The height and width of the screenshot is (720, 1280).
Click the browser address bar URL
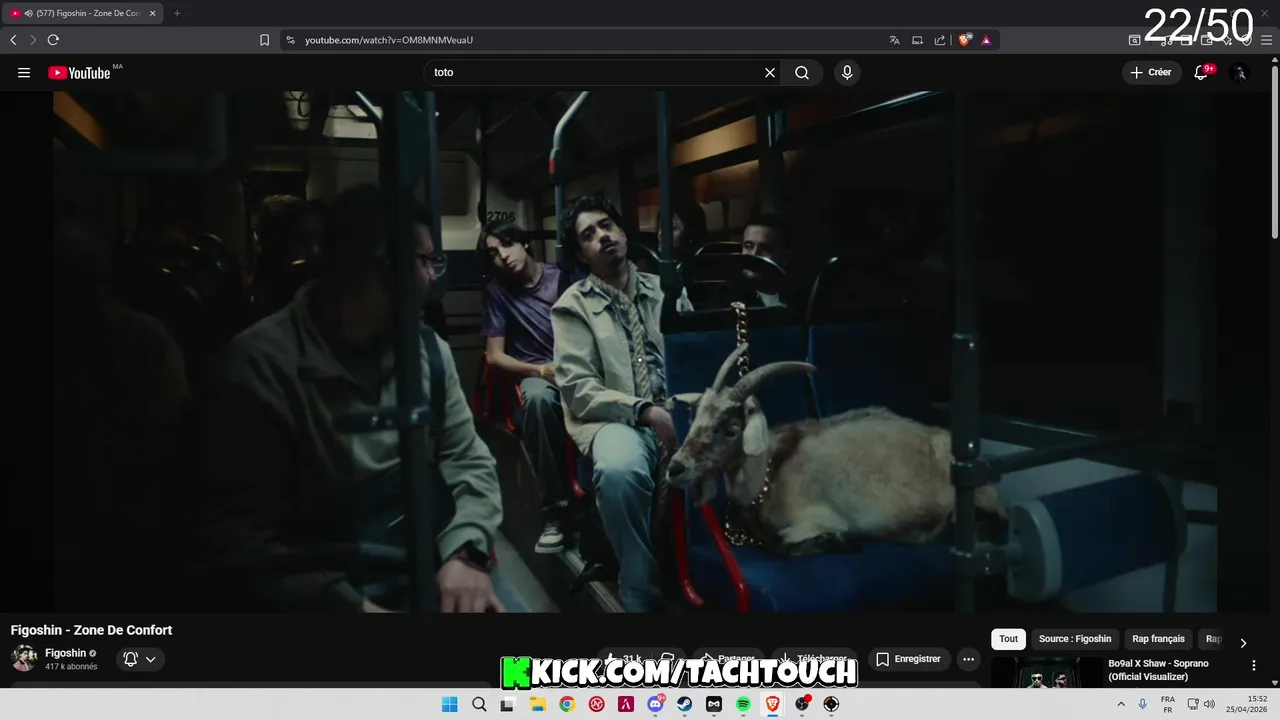(x=389, y=40)
